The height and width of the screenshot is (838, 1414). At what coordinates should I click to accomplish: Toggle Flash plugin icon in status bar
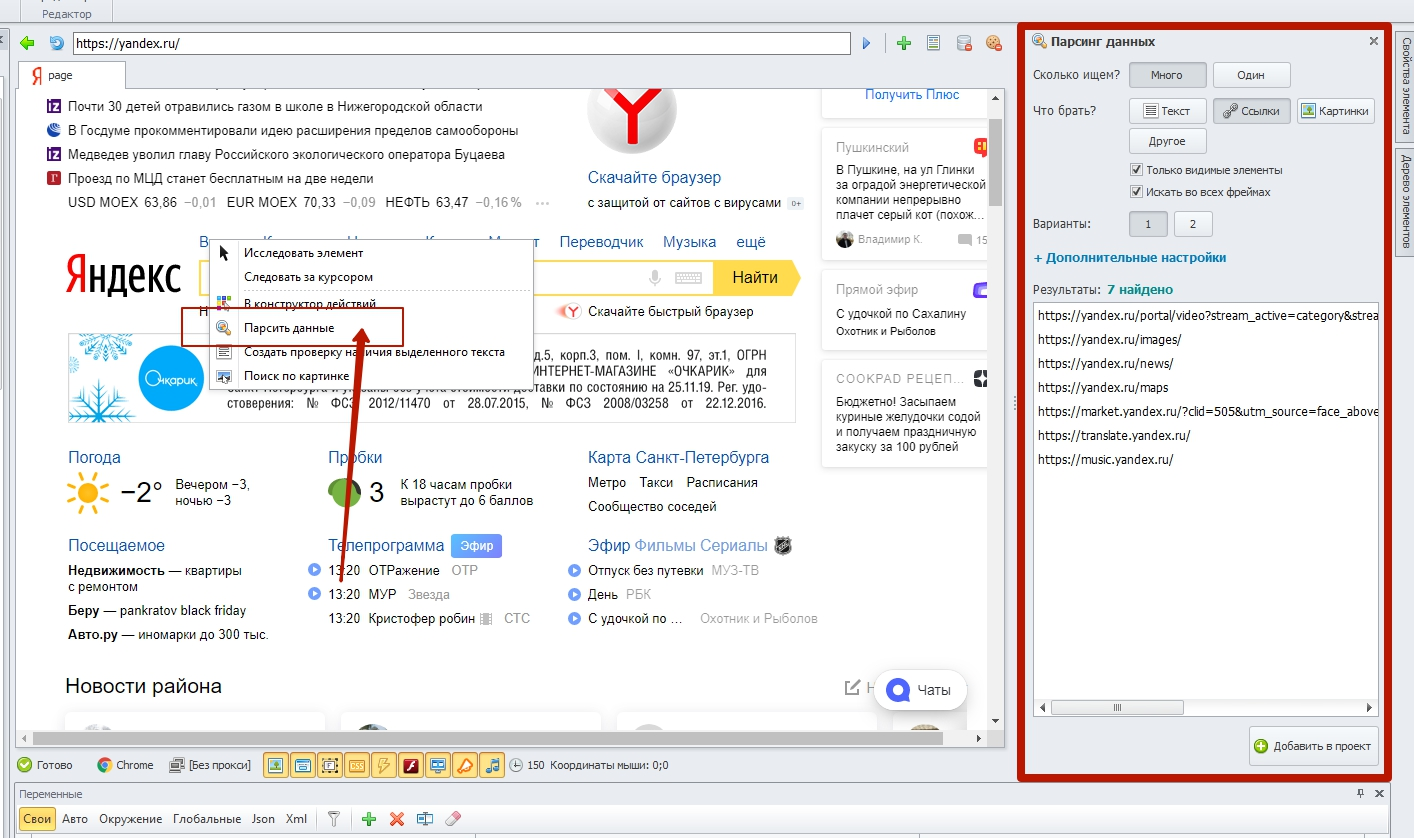coord(410,765)
